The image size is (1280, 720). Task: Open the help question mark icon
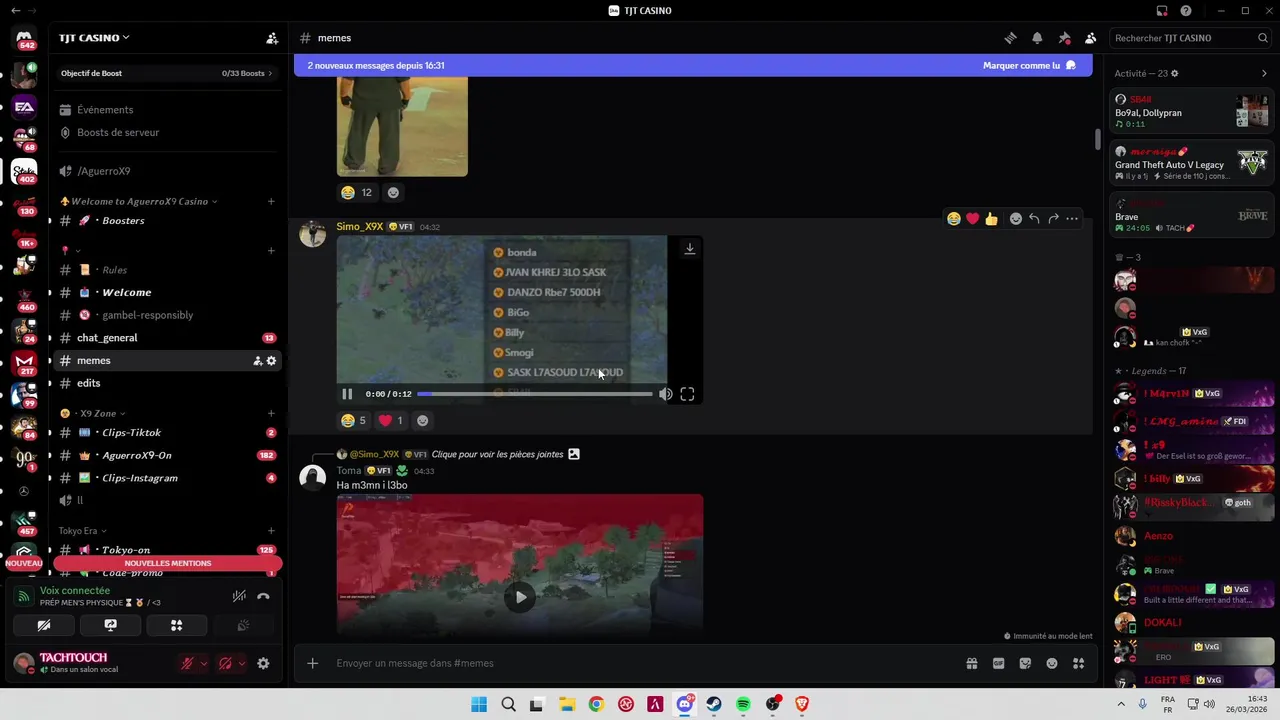click(x=1186, y=11)
